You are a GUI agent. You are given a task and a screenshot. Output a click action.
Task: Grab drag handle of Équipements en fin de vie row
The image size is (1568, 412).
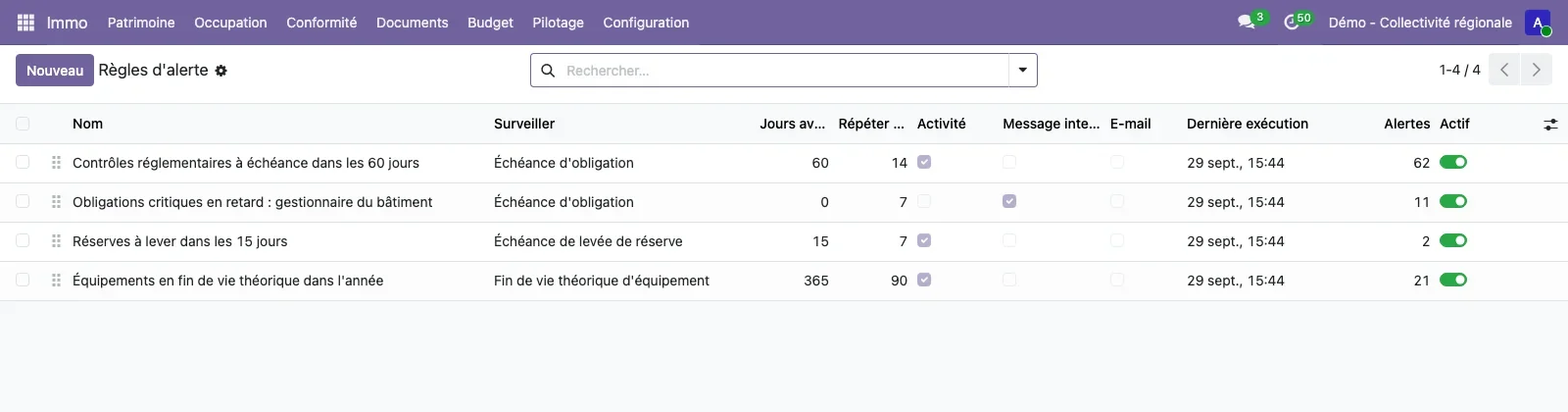56,281
